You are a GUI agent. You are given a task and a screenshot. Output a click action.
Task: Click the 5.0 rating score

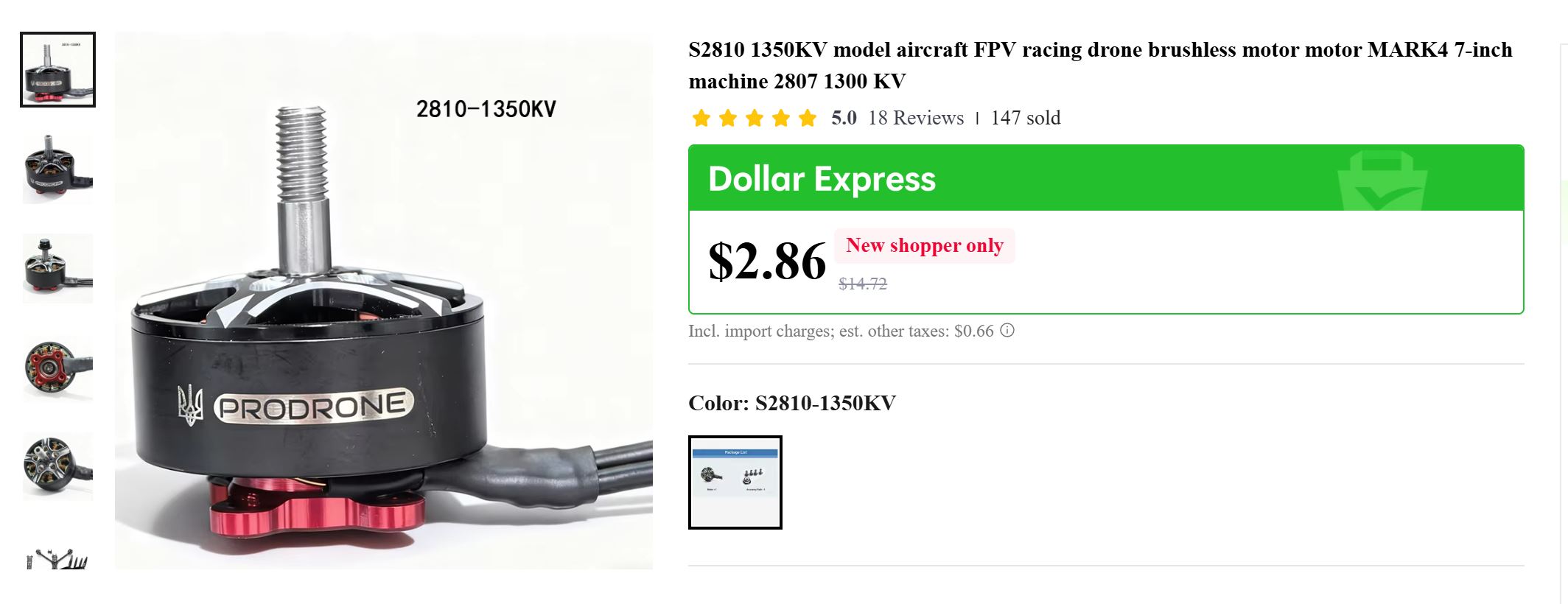point(844,118)
